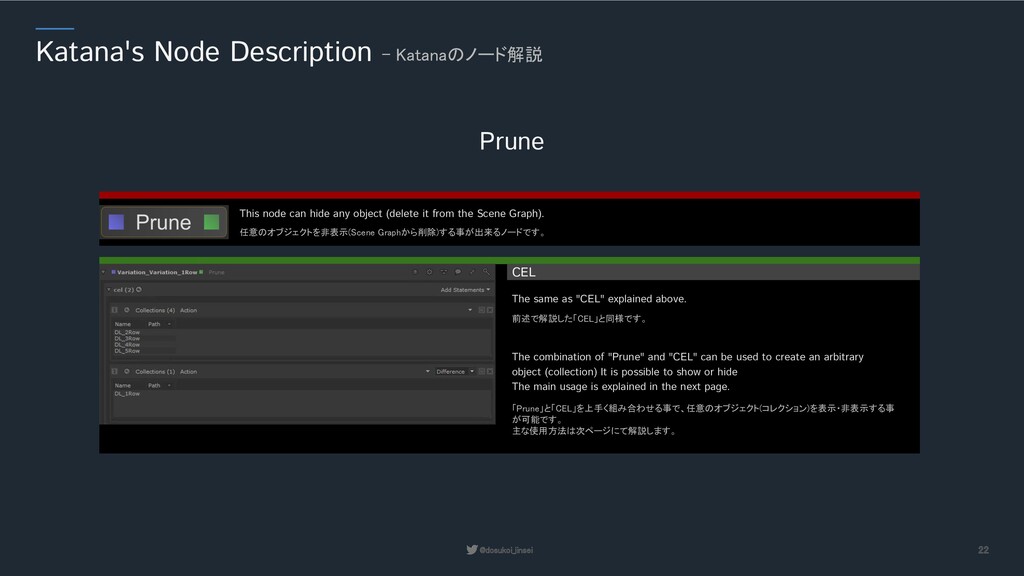Select the DL_2Row collection entry
Screen dimensions: 1024x576
(x=127, y=332)
